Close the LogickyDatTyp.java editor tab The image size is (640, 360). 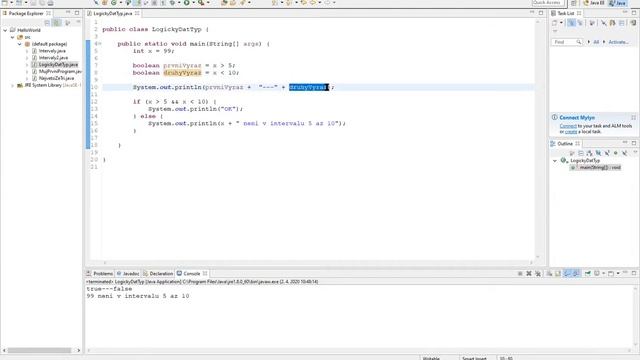137,13
